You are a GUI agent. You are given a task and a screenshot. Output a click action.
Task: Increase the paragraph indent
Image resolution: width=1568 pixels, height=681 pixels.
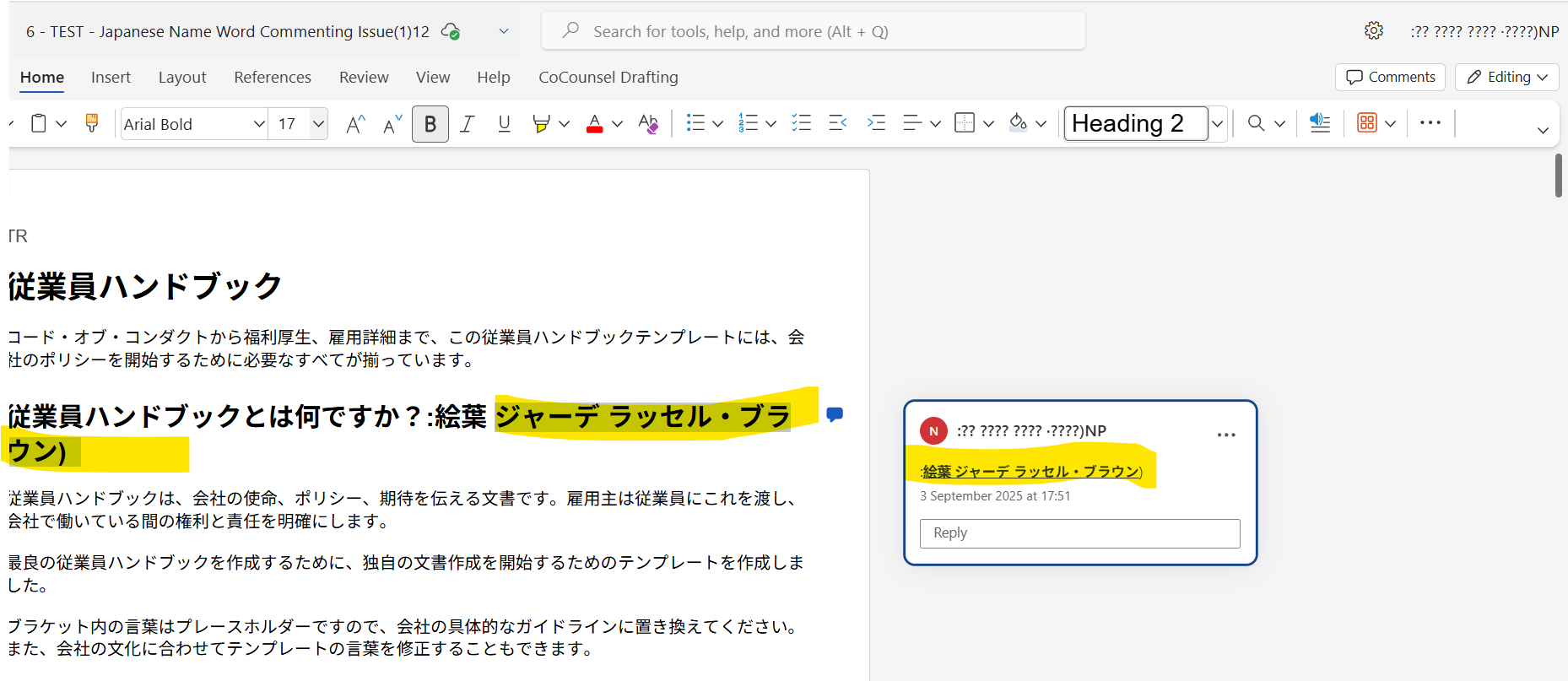pyautogui.click(x=877, y=123)
